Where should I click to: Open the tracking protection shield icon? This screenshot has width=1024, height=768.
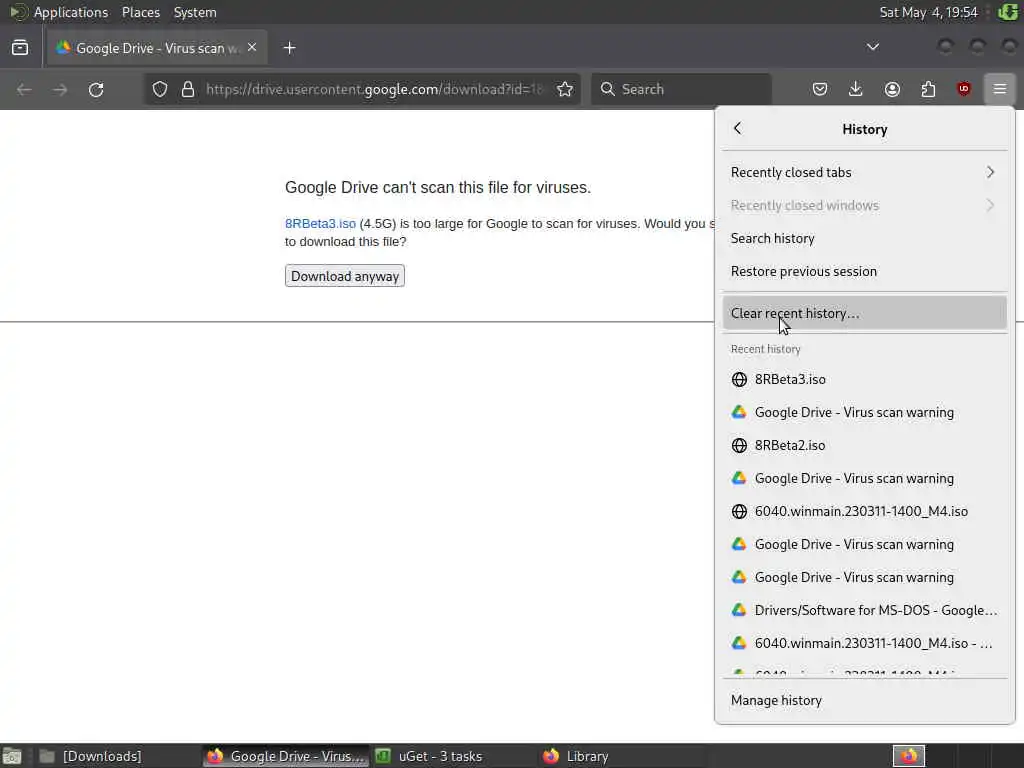160,89
